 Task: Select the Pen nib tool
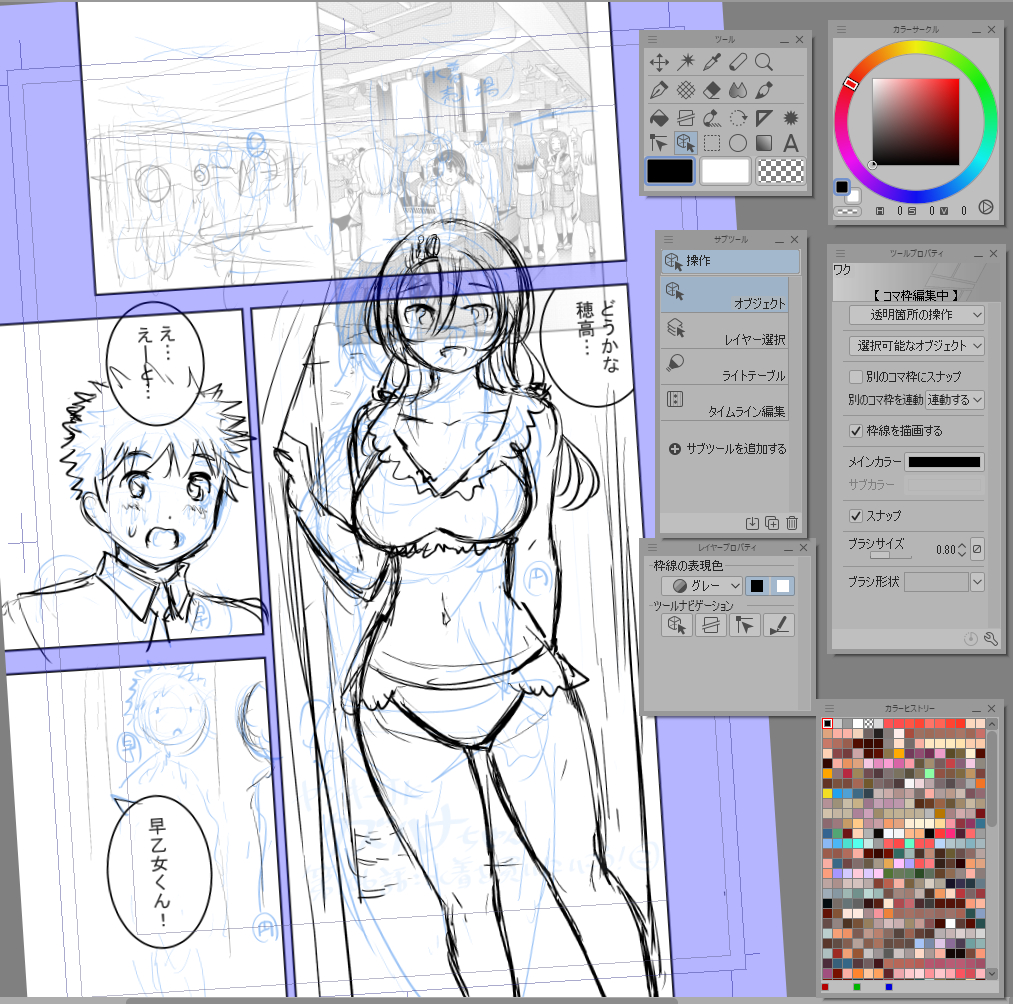[659, 90]
